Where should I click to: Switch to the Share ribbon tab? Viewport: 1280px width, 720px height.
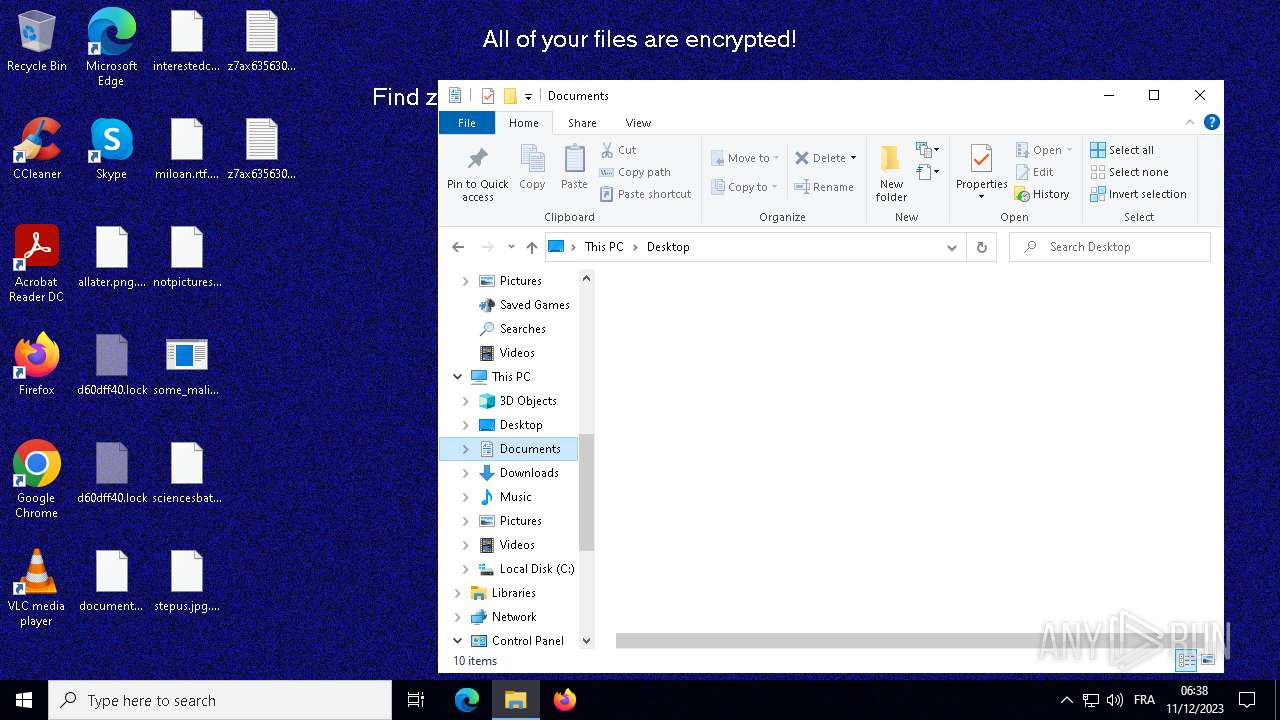(x=582, y=123)
